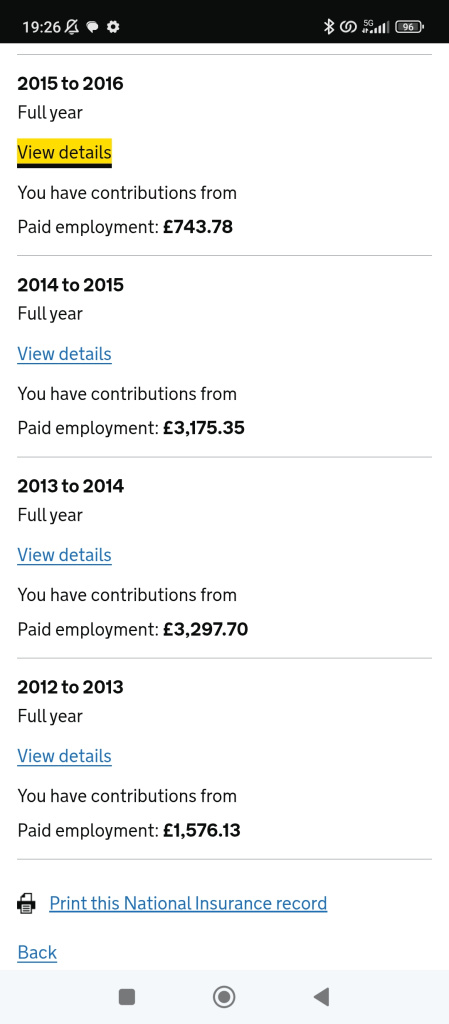Open View details for 2014 to 2015
Image resolution: width=449 pixels, height=1024 pixels.
[x=65, y=354]
